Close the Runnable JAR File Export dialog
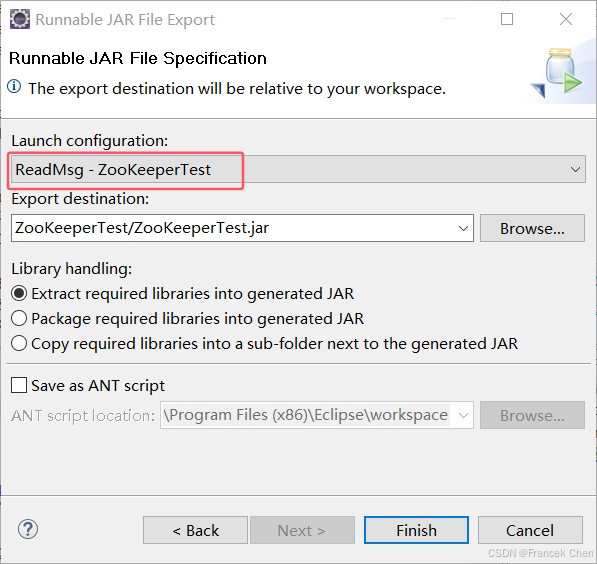This screenshot has height=564, width=597. [566, 19]
